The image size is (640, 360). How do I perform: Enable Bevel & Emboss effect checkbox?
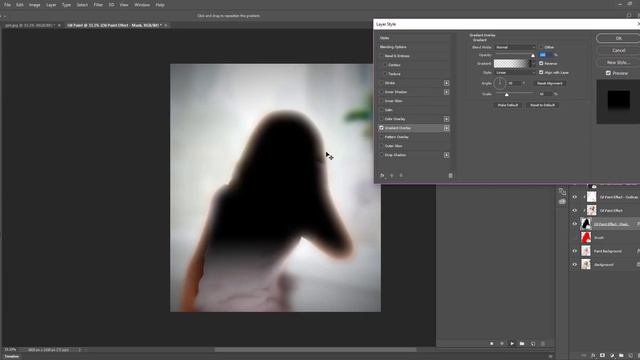click(382, 56)
